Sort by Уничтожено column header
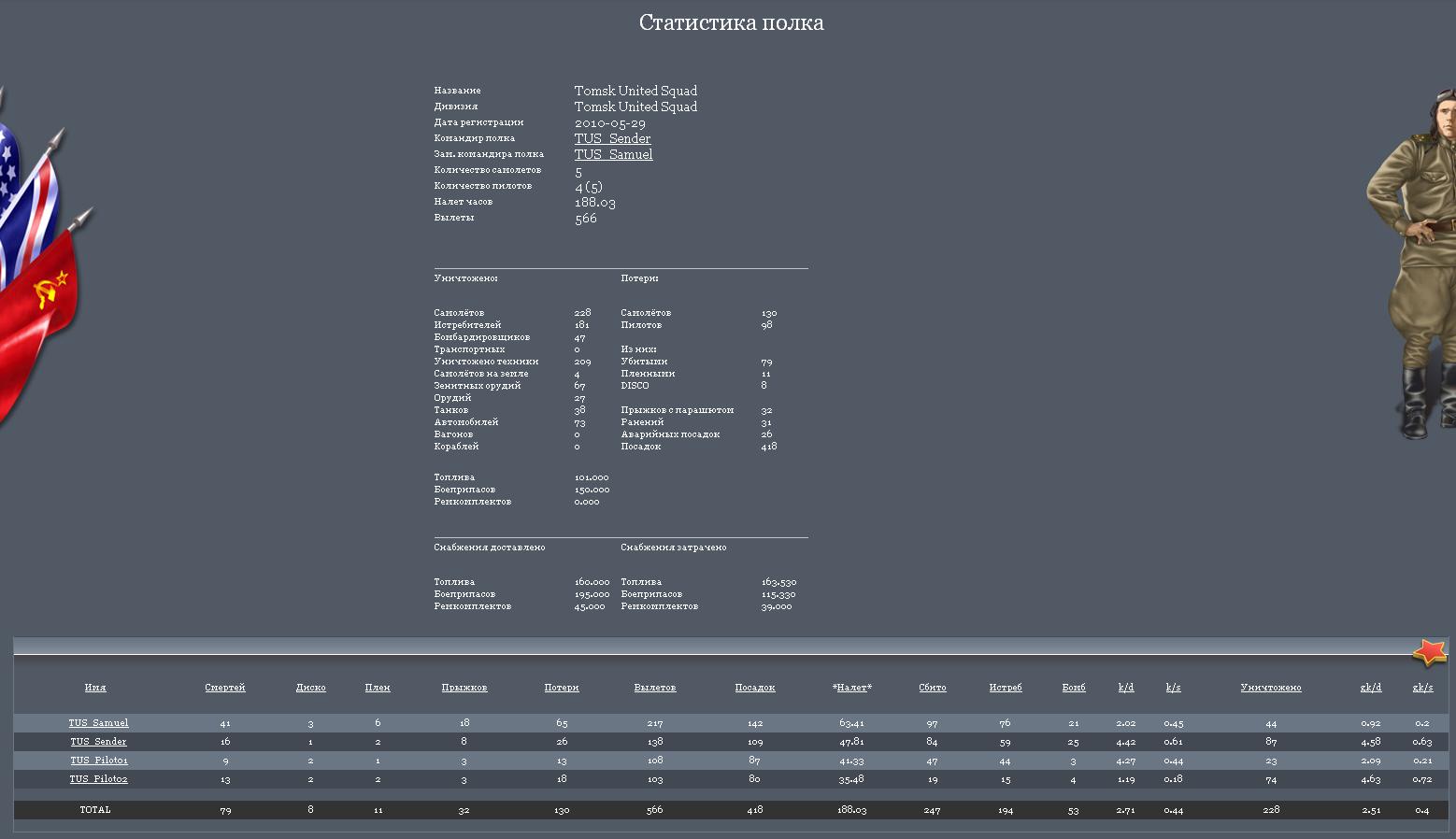Viewport: 1456px width, 839px height. (1271, 688)
